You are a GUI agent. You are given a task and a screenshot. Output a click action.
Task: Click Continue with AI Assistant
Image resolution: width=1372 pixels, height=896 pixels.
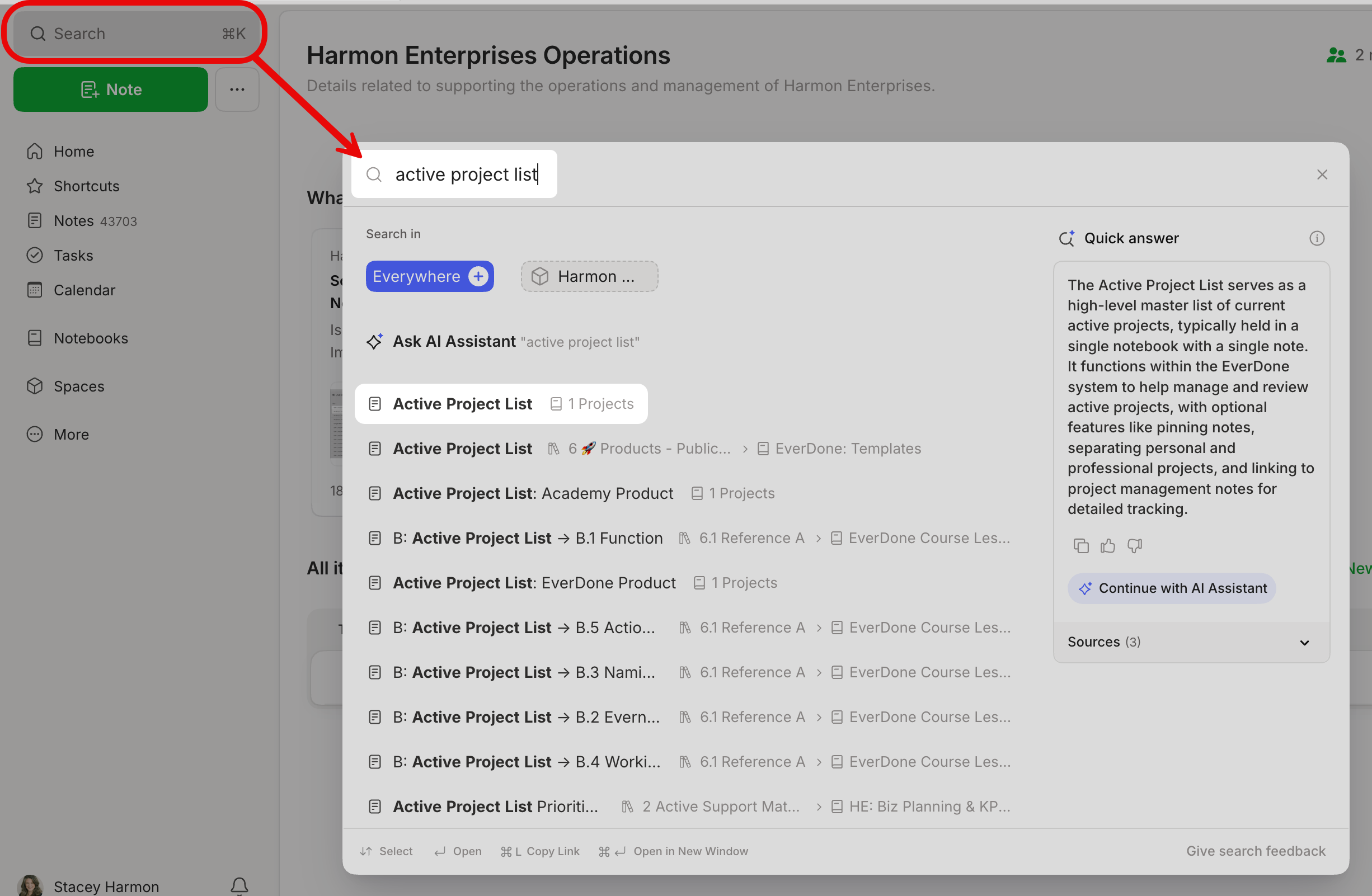1171,588
